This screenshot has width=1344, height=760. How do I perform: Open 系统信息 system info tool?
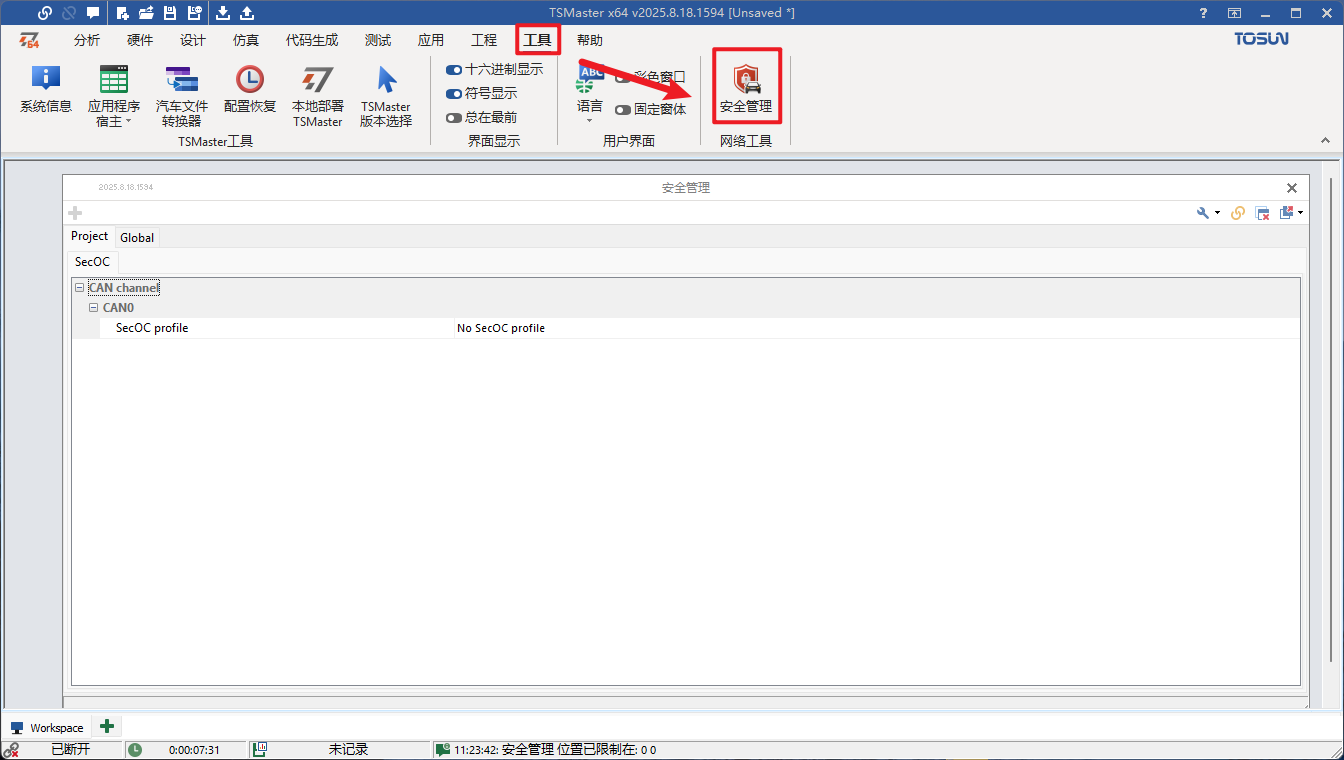[46, 89]
